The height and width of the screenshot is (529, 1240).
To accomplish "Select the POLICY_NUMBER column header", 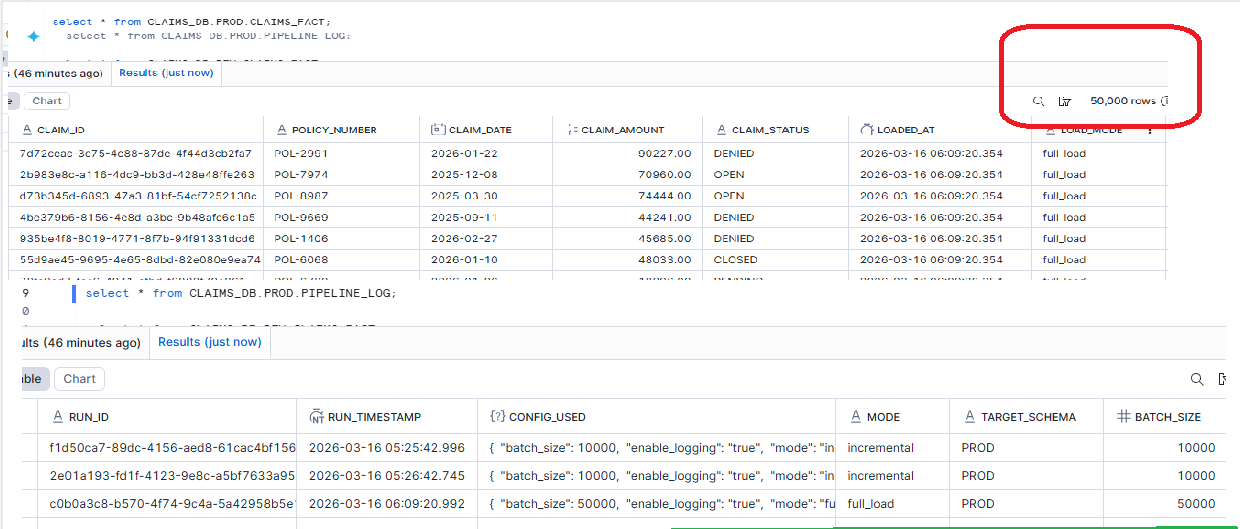I will 334,130.
